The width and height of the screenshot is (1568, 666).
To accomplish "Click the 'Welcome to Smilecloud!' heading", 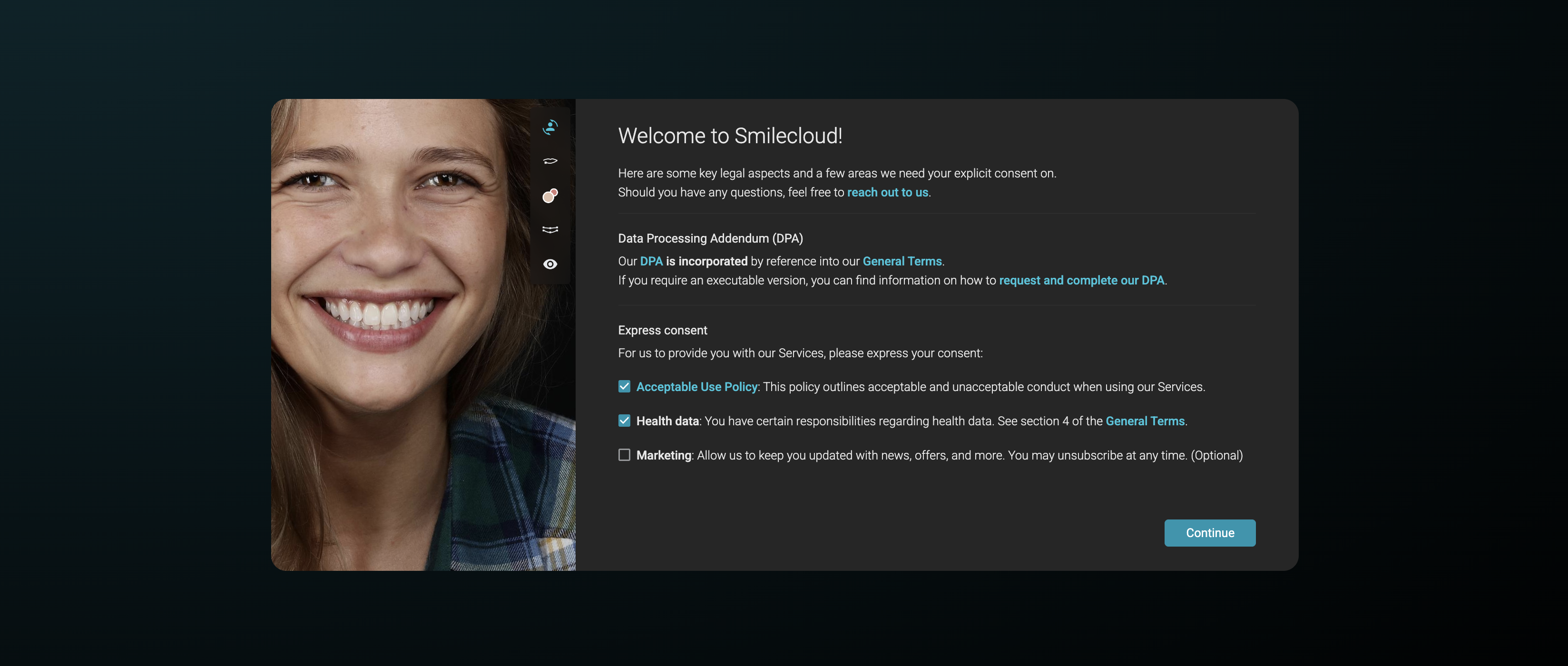I will click(x=730, y=136).
